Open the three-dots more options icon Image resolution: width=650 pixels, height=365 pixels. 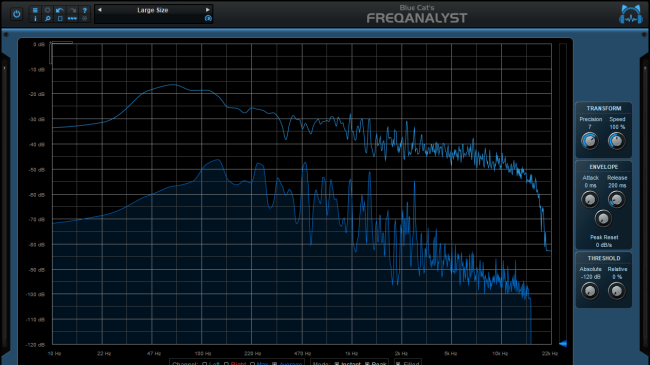point(72,19)
